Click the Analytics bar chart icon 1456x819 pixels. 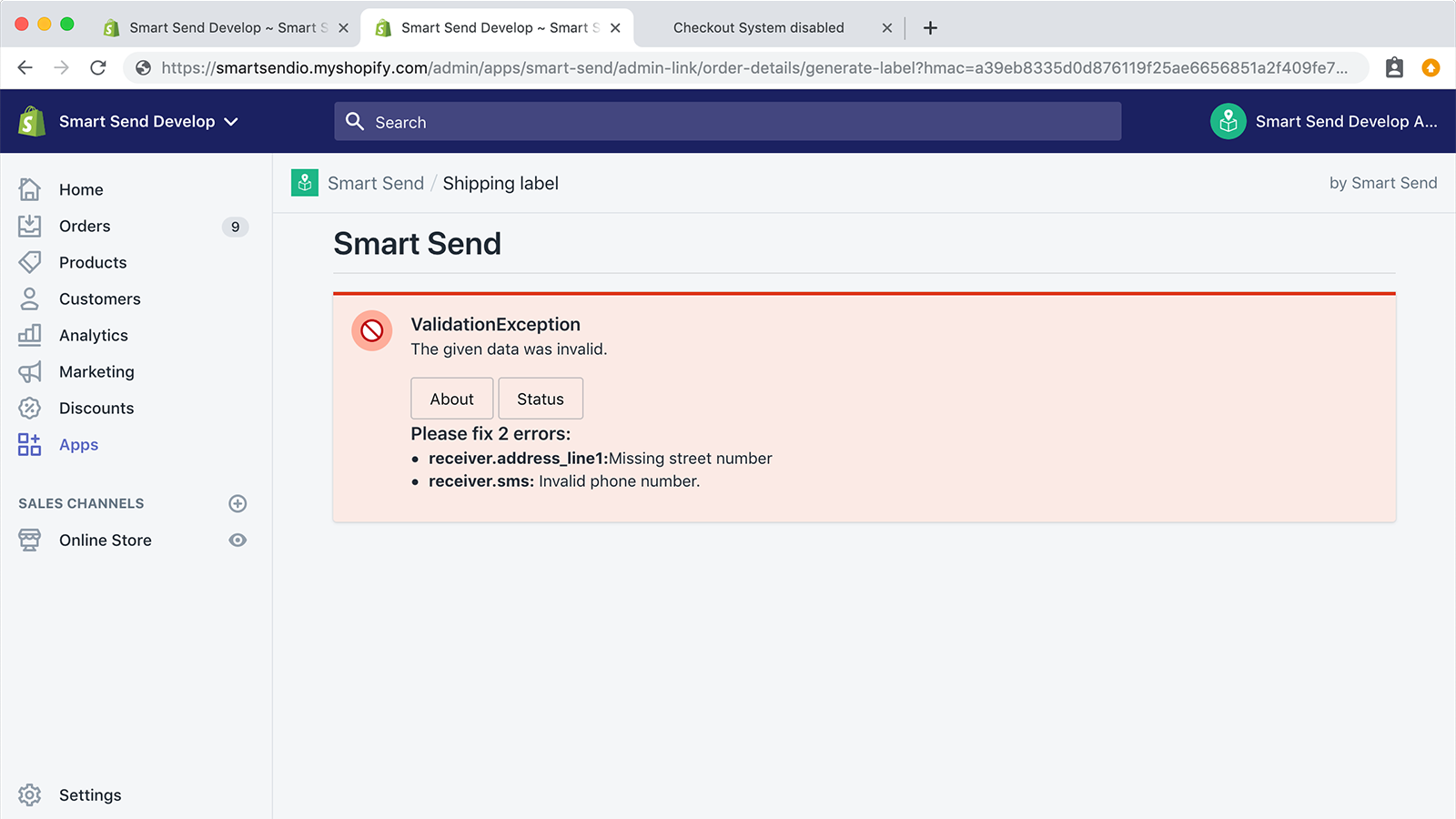click(29, 335)
